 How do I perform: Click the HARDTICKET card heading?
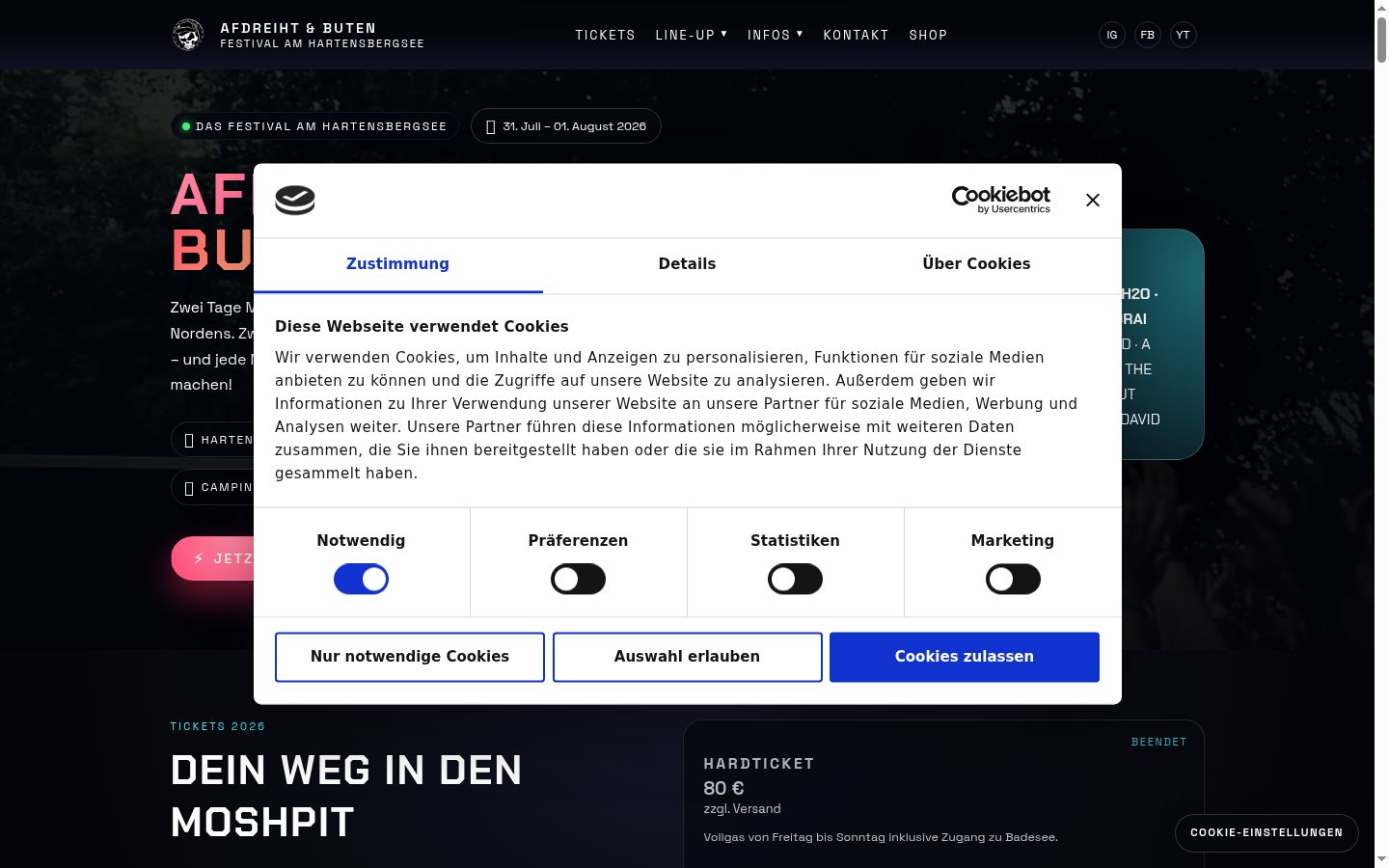(x=759, y=764)
